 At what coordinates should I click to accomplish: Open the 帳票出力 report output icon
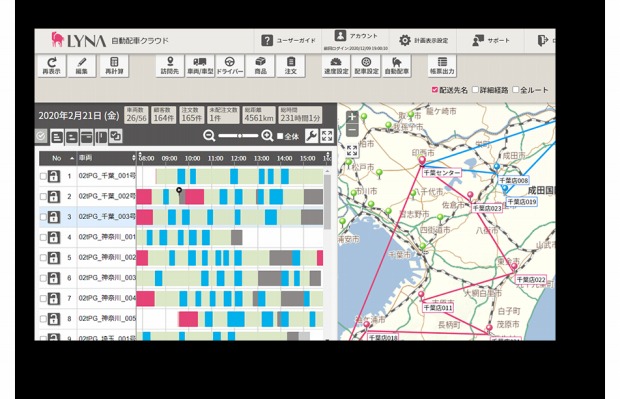click(442, 66)
